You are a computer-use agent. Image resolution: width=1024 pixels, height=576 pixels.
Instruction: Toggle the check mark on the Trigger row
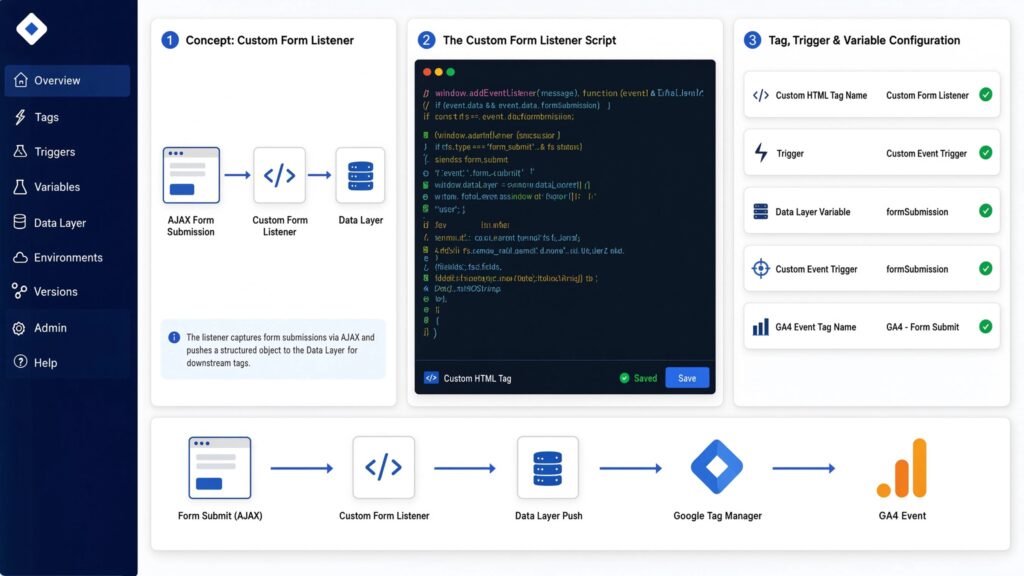click(x=985, y=153)
